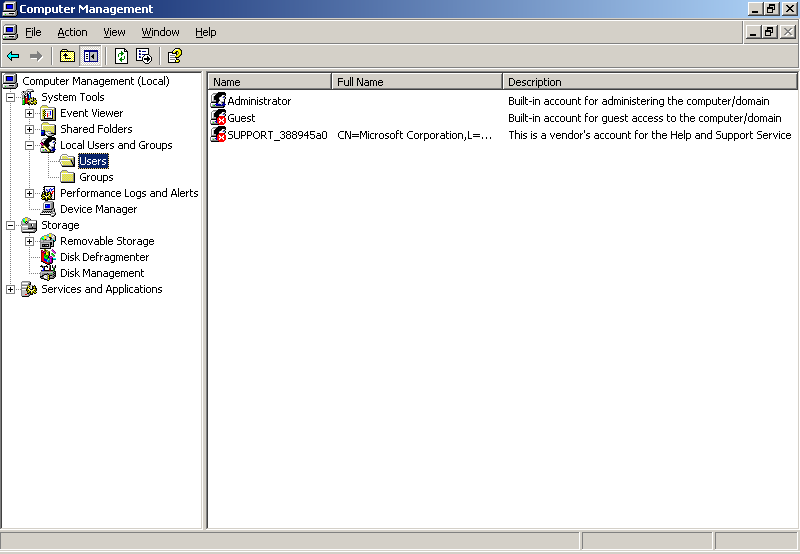Select Shared Folders label in tree

point(96,129)
